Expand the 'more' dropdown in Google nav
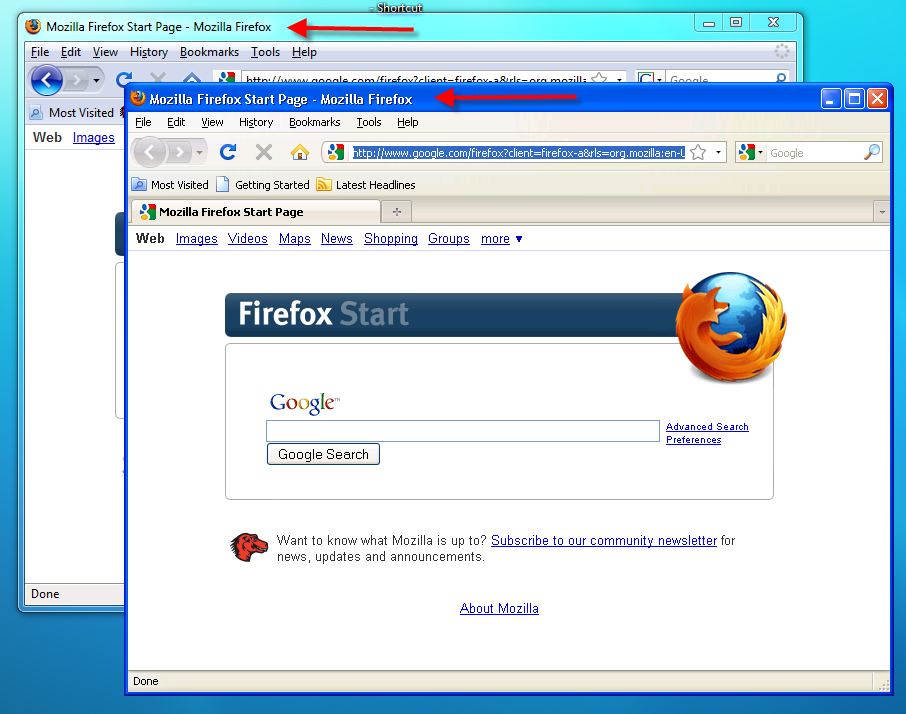The image size is (906, 714). coord(502,239)
